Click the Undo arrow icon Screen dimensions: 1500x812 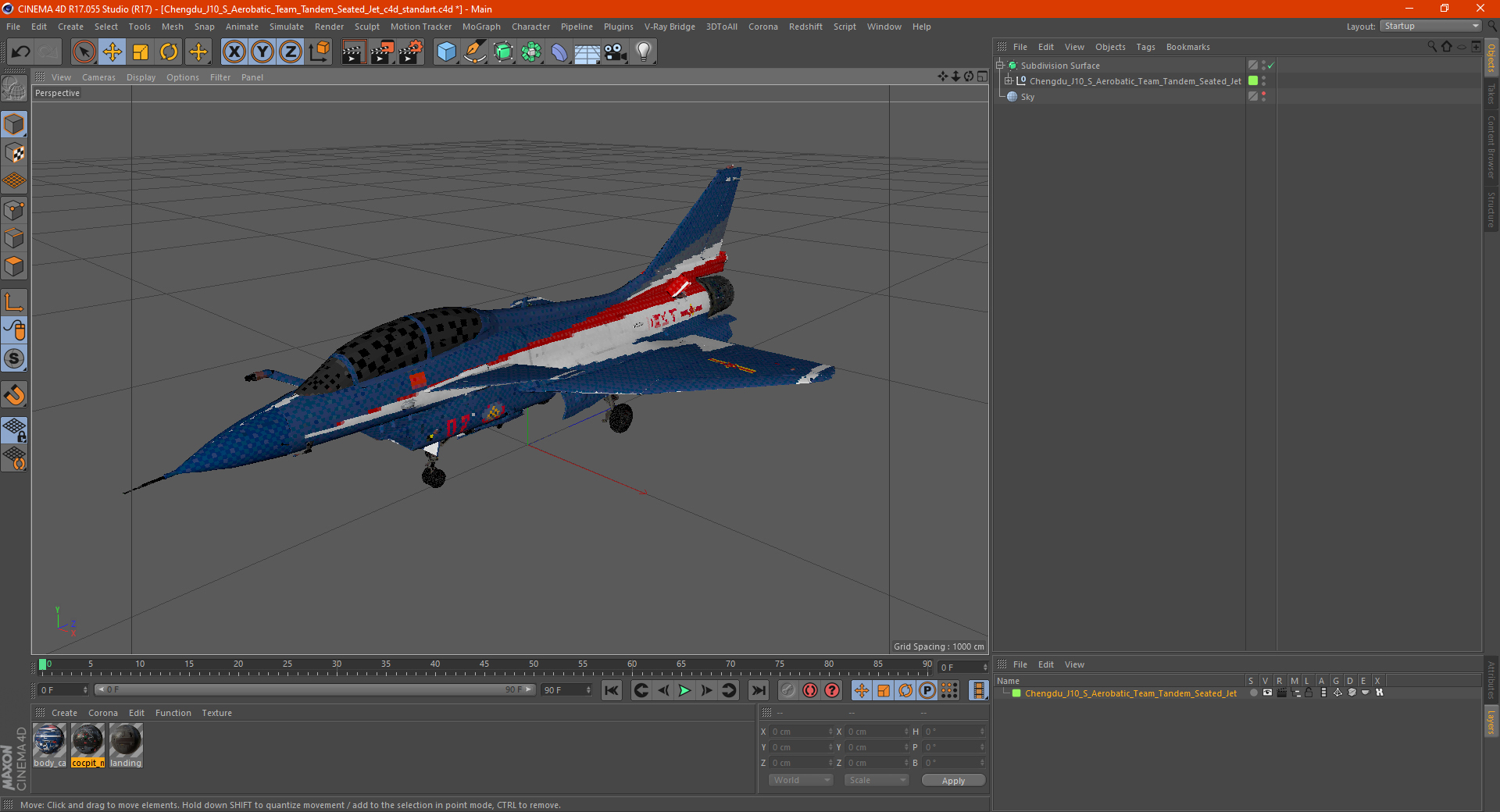click(x=21, y=52)
